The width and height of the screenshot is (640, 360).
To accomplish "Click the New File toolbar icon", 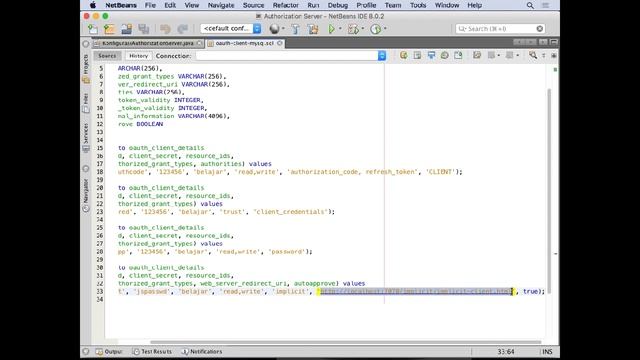I will 93,29.
